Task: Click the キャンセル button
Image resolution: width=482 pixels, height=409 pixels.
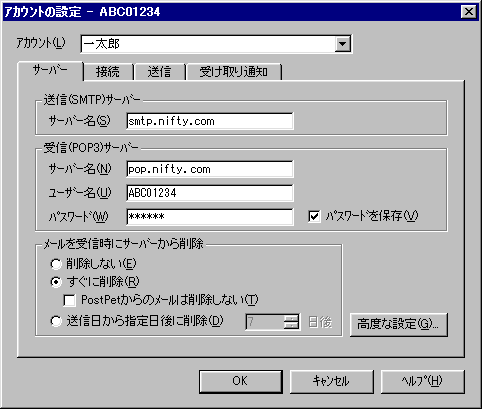Action: tap(331, 381)
